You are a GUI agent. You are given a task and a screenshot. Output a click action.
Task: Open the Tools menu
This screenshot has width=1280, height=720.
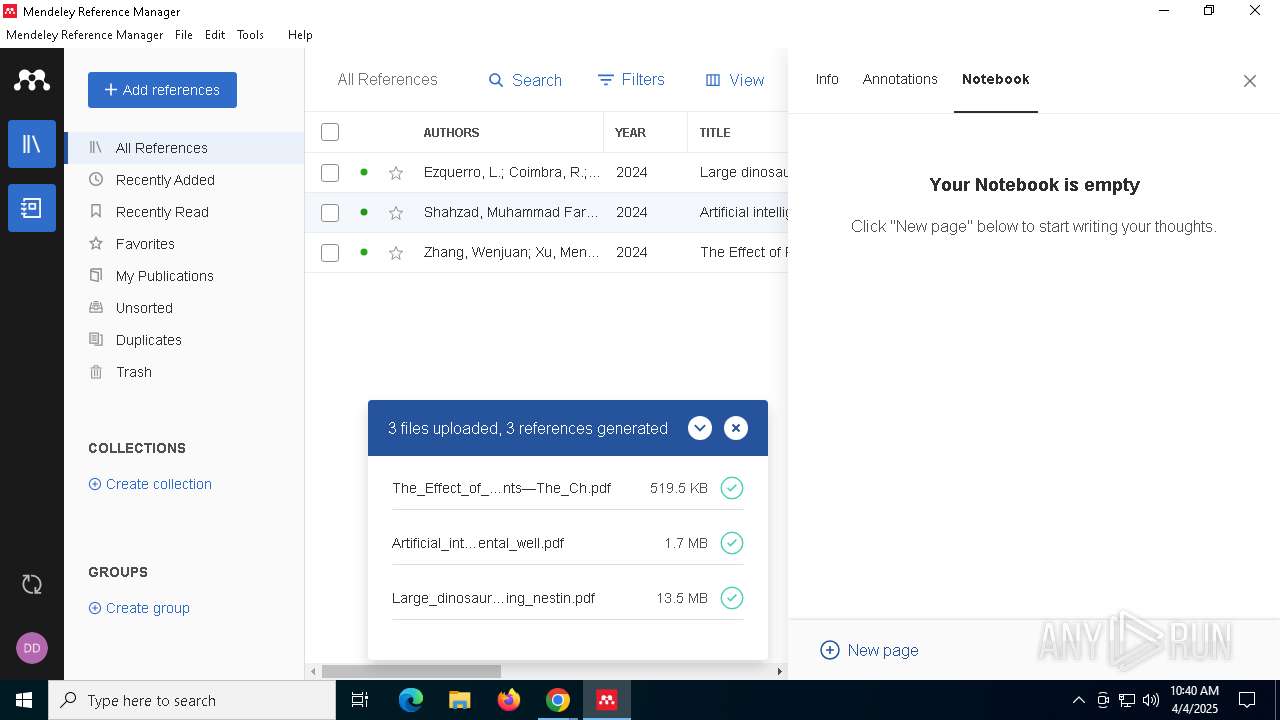[x=251, y=34]
